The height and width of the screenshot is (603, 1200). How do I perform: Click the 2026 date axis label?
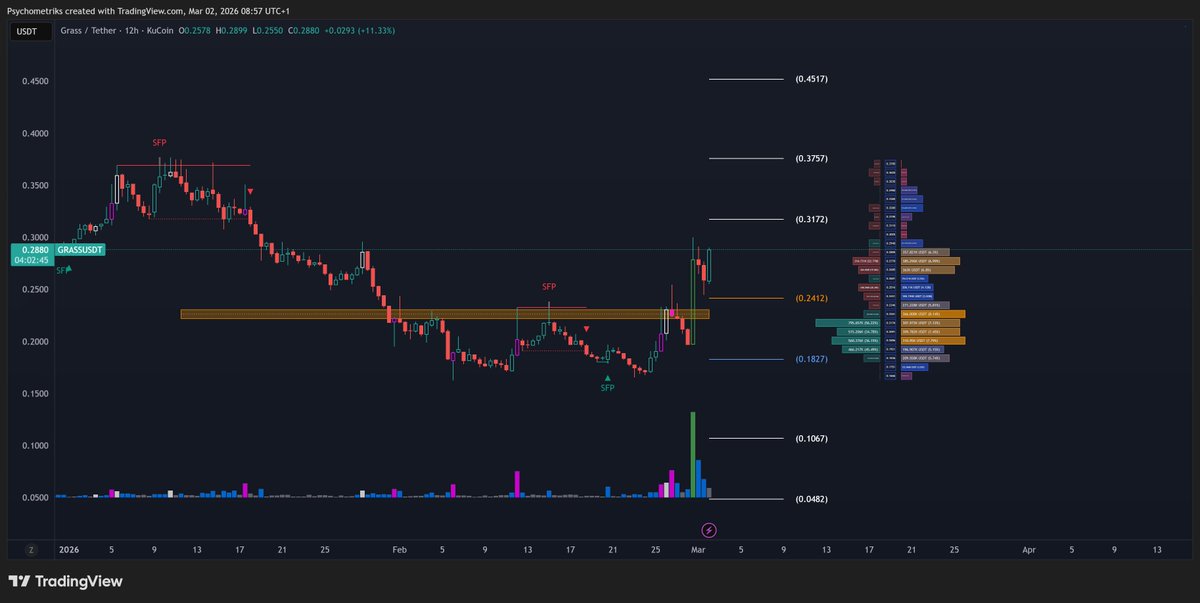pos(68,549)
